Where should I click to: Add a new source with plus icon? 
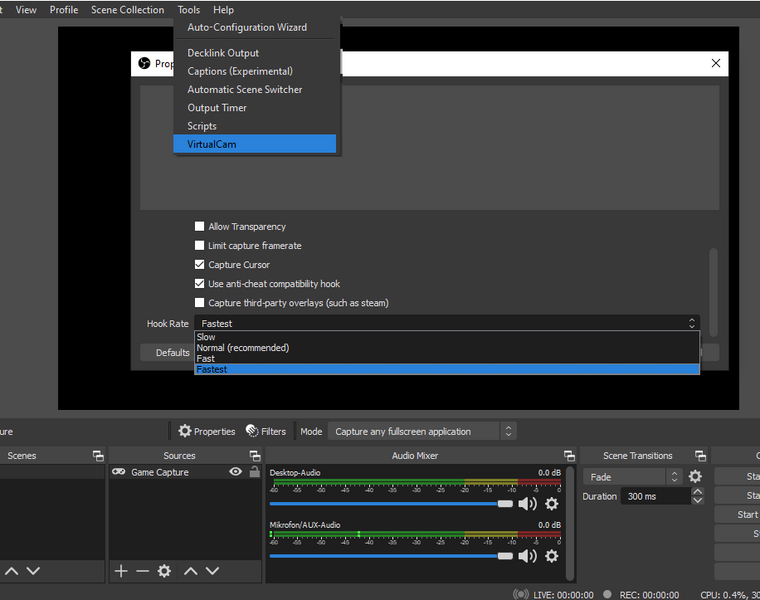point(121,571)
